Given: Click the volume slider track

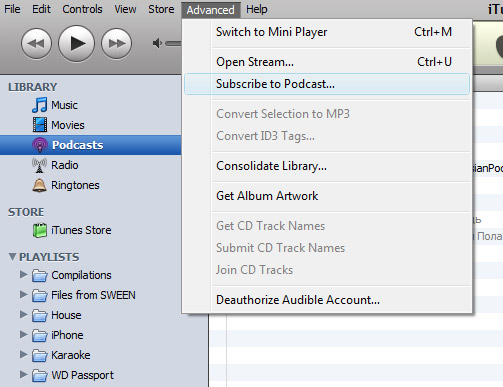Looking at the screenshot, I should (173, 43).
